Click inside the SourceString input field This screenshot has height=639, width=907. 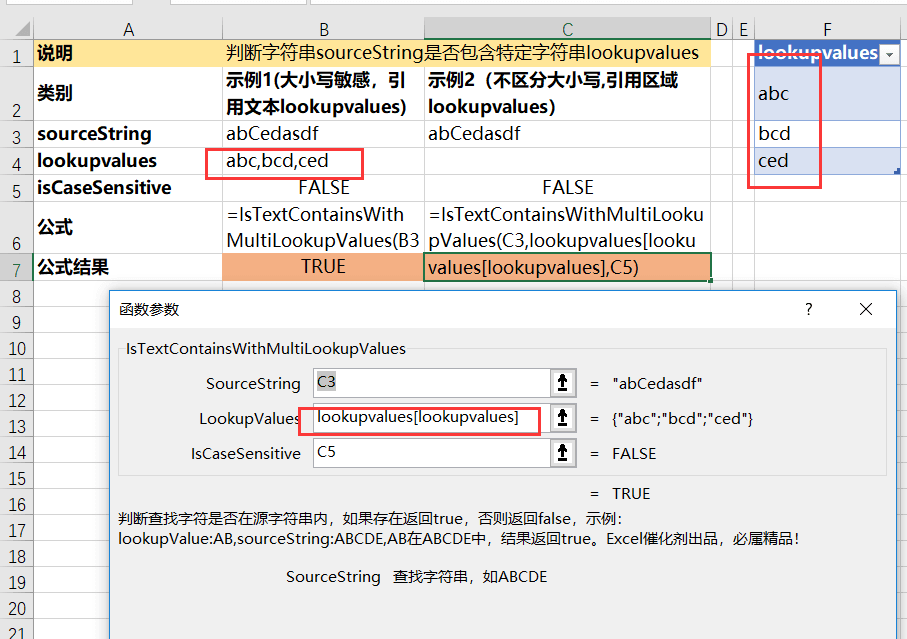432,383
